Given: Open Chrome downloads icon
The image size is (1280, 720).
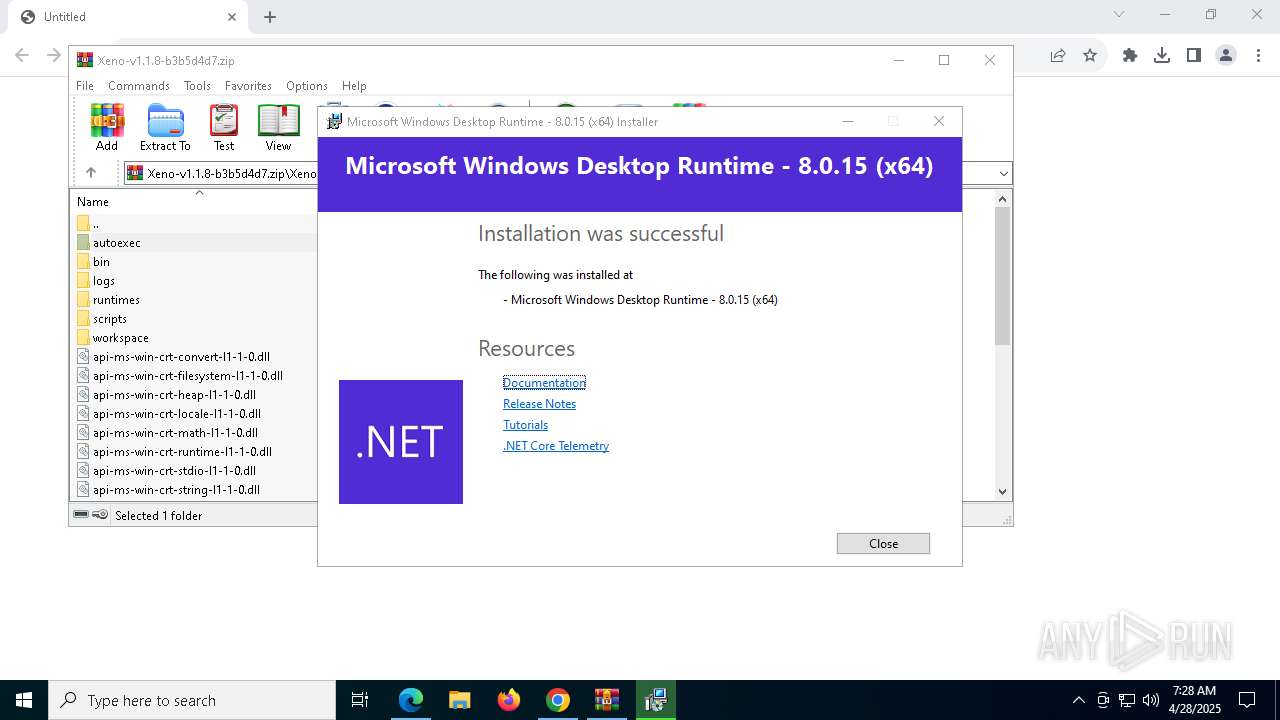Looking at the screenshot, I should pyautogui.click(x=1162, y=56).
